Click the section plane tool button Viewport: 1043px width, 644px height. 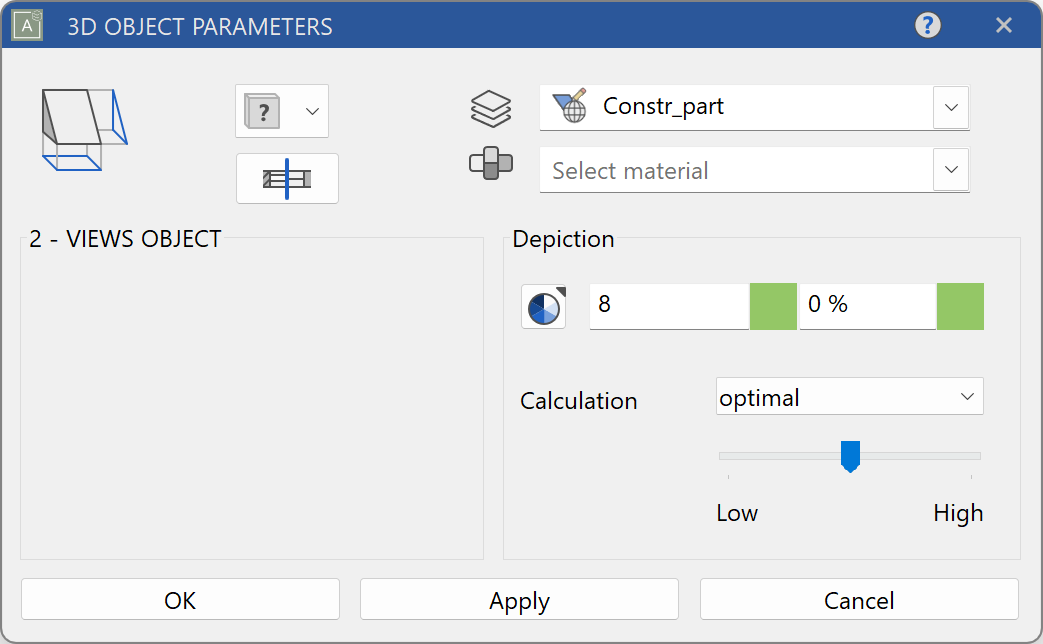tap(287, 178)
